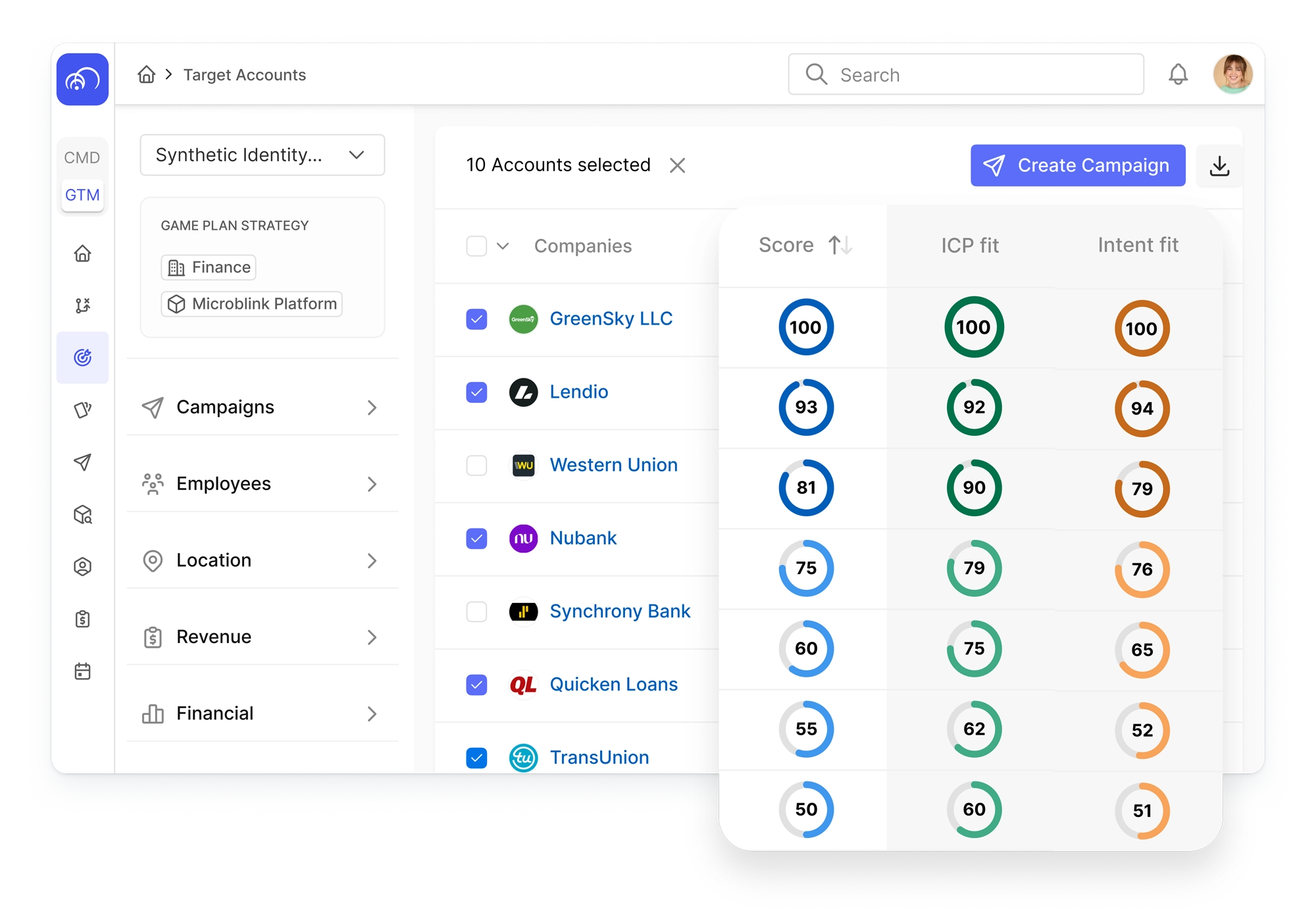The height and width of the screenshot is (919, 1316).
Task: Open the Synthetic Identity dropdown
Action: 262,155
